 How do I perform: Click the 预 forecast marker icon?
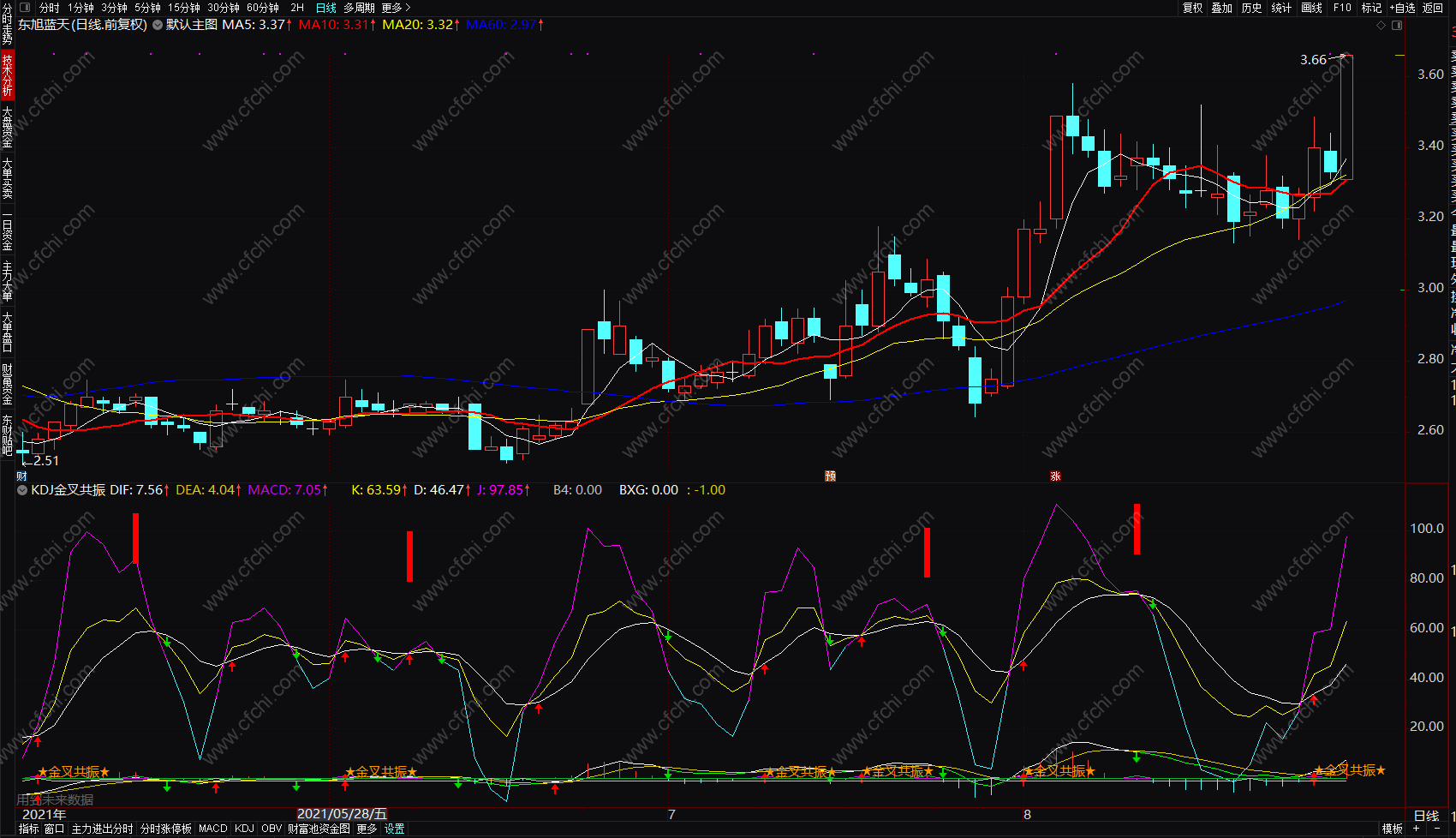[x=830, y=476]
